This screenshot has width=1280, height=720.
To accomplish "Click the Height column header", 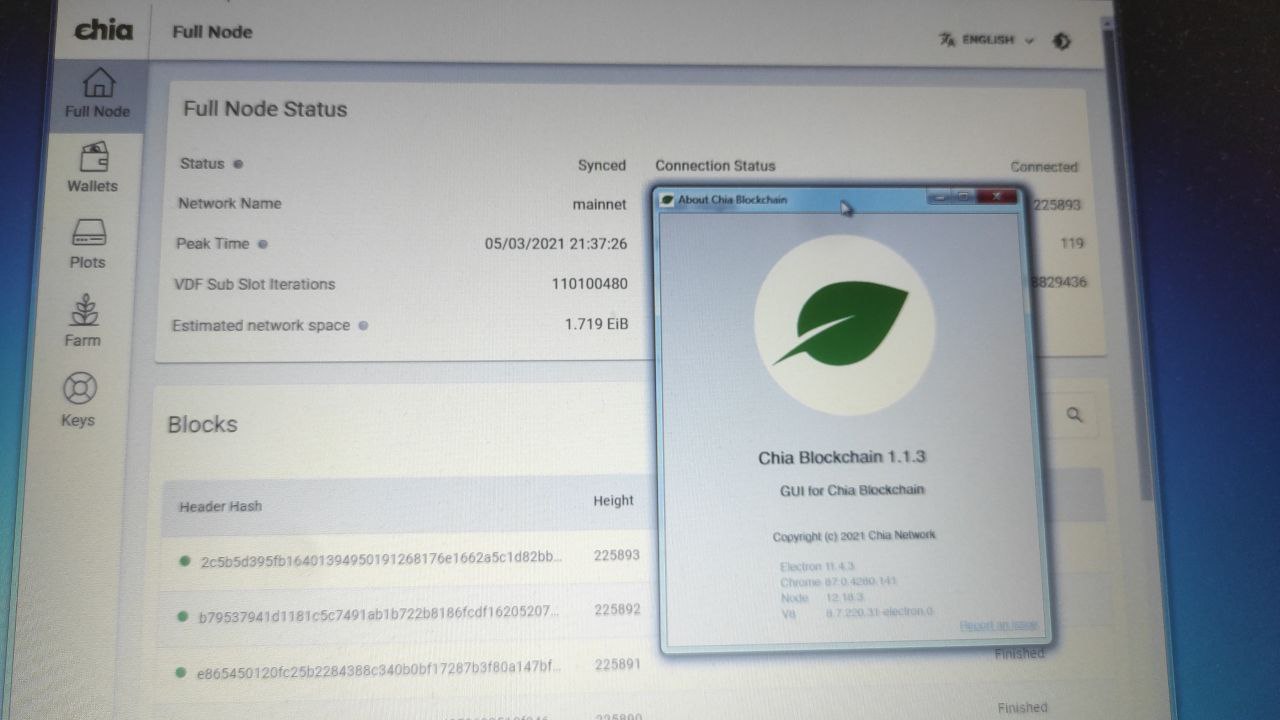I will click(613, 500).
